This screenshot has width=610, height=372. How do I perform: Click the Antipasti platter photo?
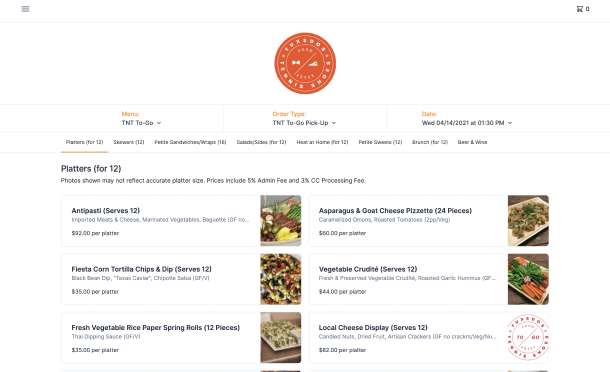tap(280, 221)
